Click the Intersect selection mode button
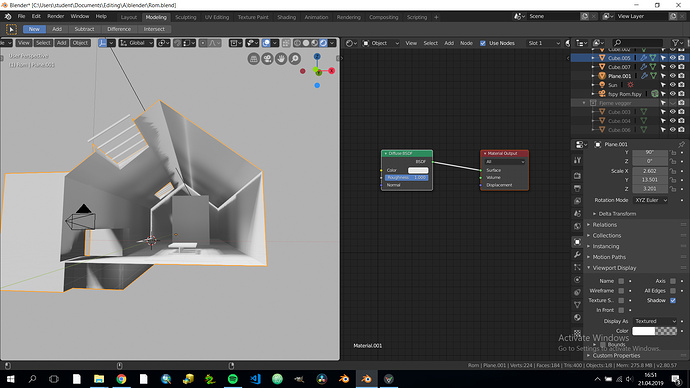 [x=154, y=29]
